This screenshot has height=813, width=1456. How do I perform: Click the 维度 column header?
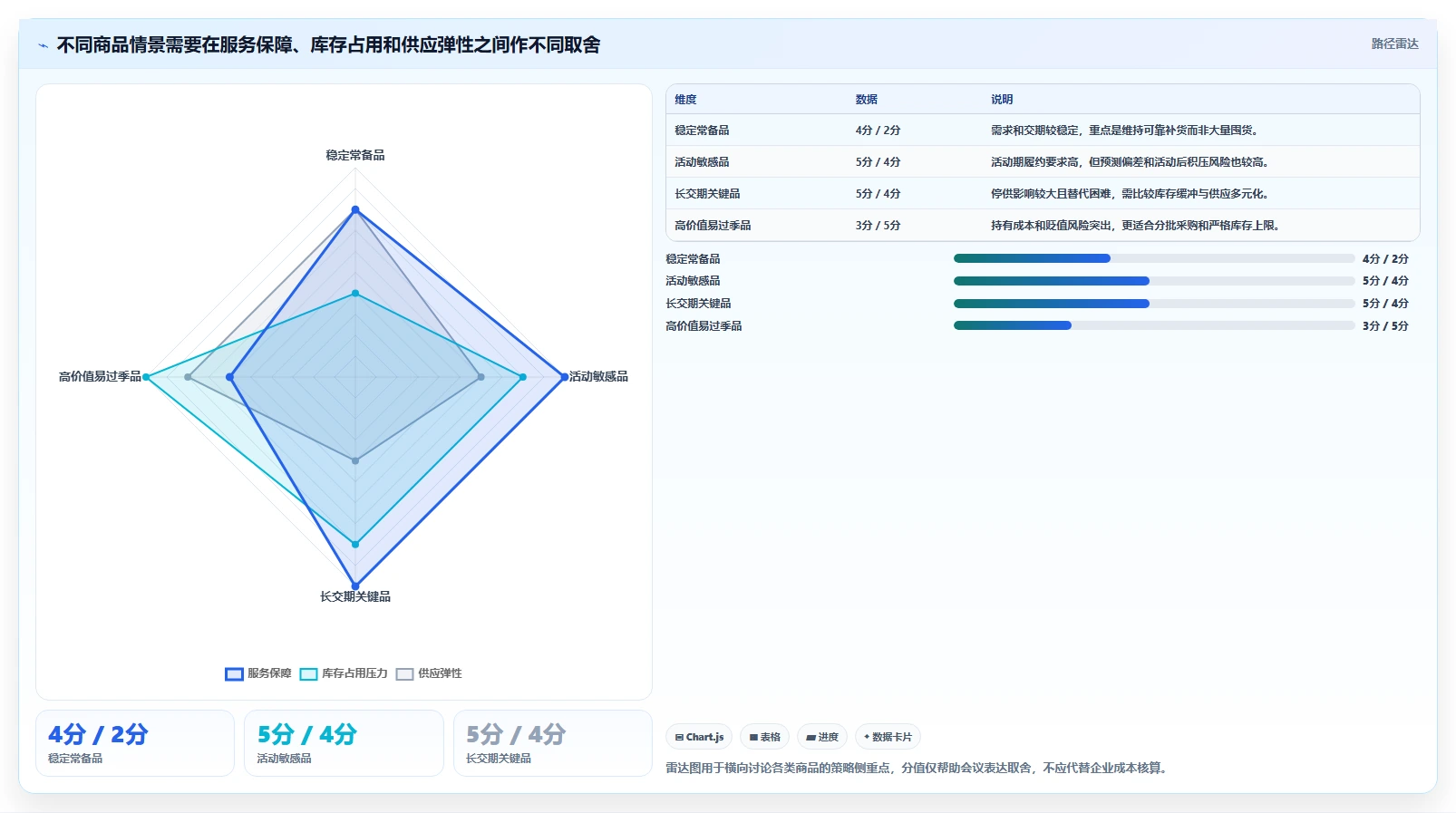click(685, 100)
